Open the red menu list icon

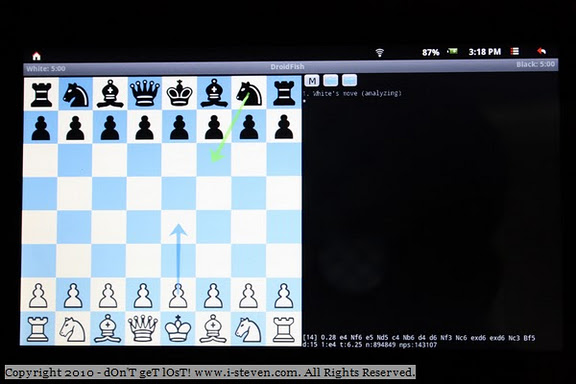tap(515, 51)
